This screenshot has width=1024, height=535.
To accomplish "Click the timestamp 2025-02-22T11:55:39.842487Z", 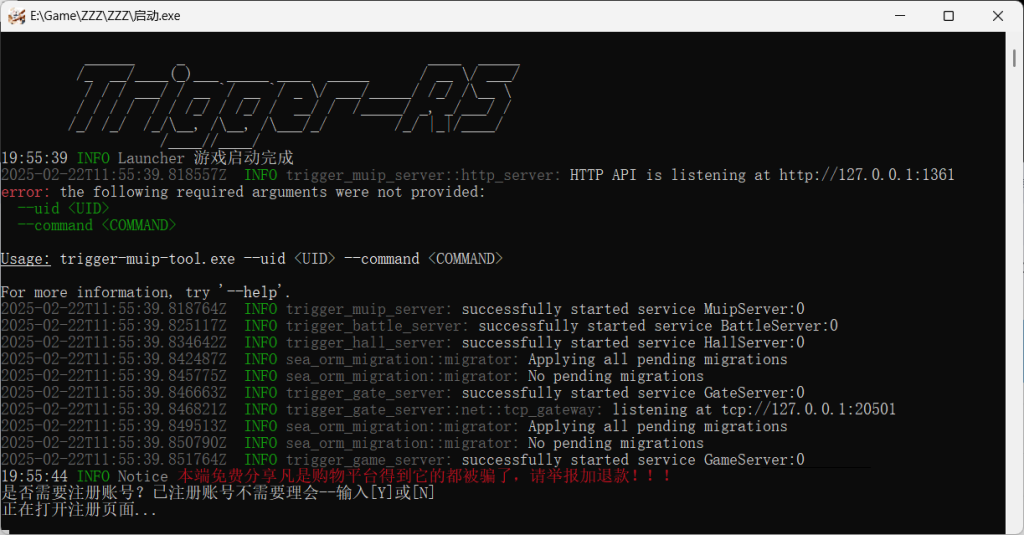I will (x=114, y=359).
